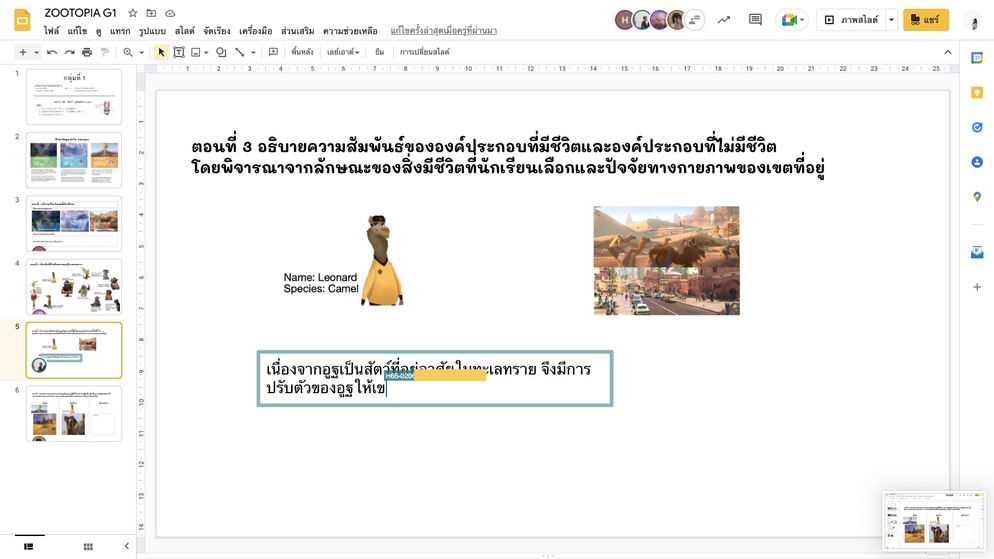Open the รูปแบบ menu
The height and width of the screenshot is (559, 994).
[152, 30]
